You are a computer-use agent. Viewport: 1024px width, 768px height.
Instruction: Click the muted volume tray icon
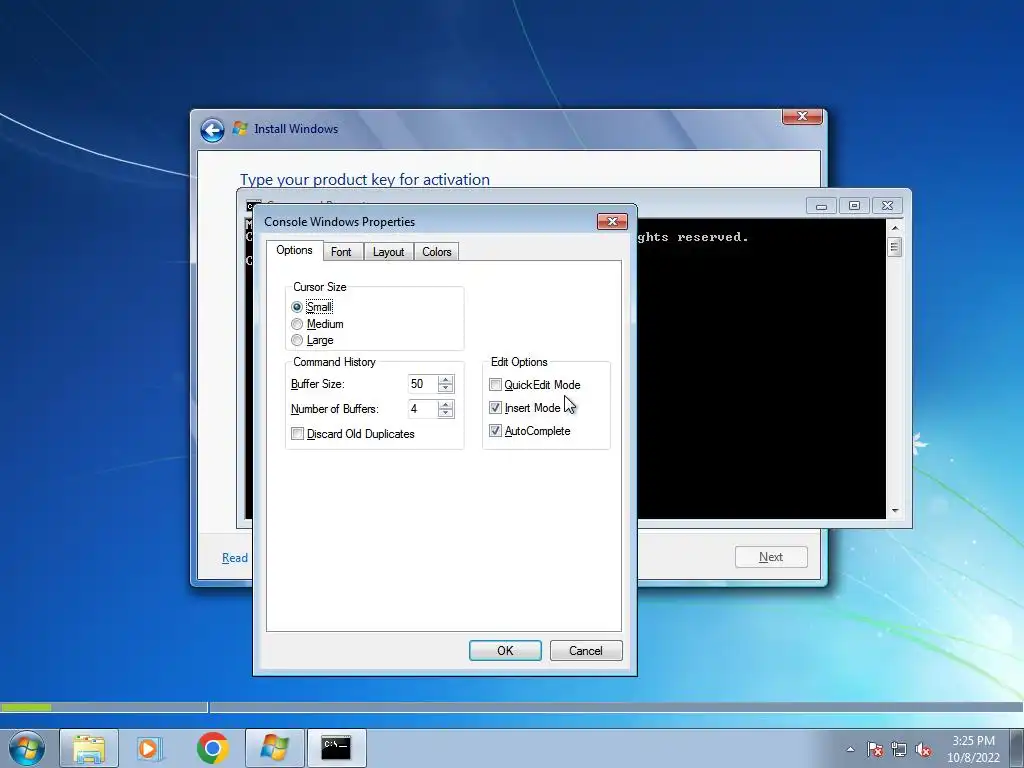[923, 749]
